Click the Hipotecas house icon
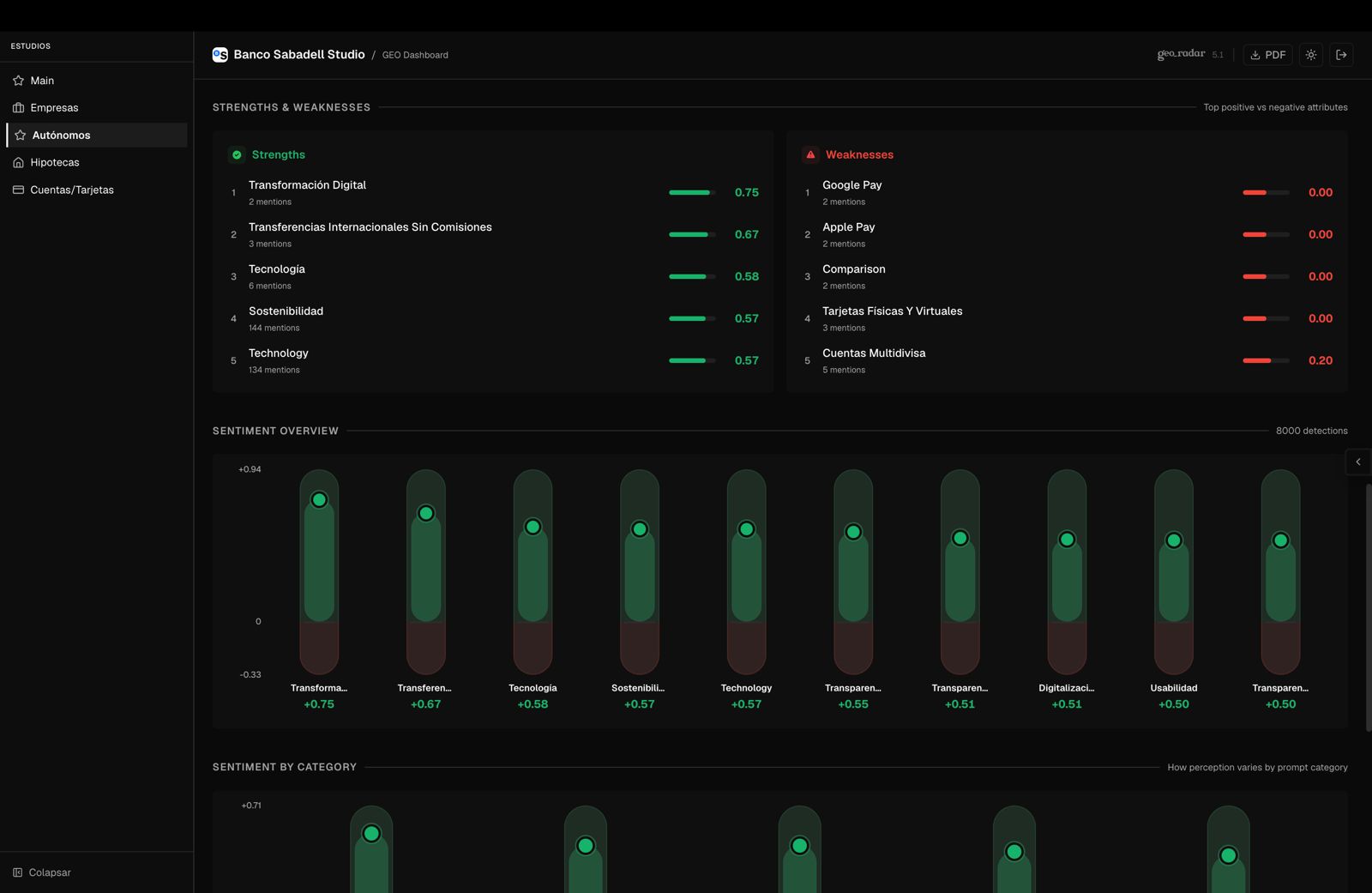The height and width of the screenshot is (893, 1372). pyautogui.click(x=18, y=163)
